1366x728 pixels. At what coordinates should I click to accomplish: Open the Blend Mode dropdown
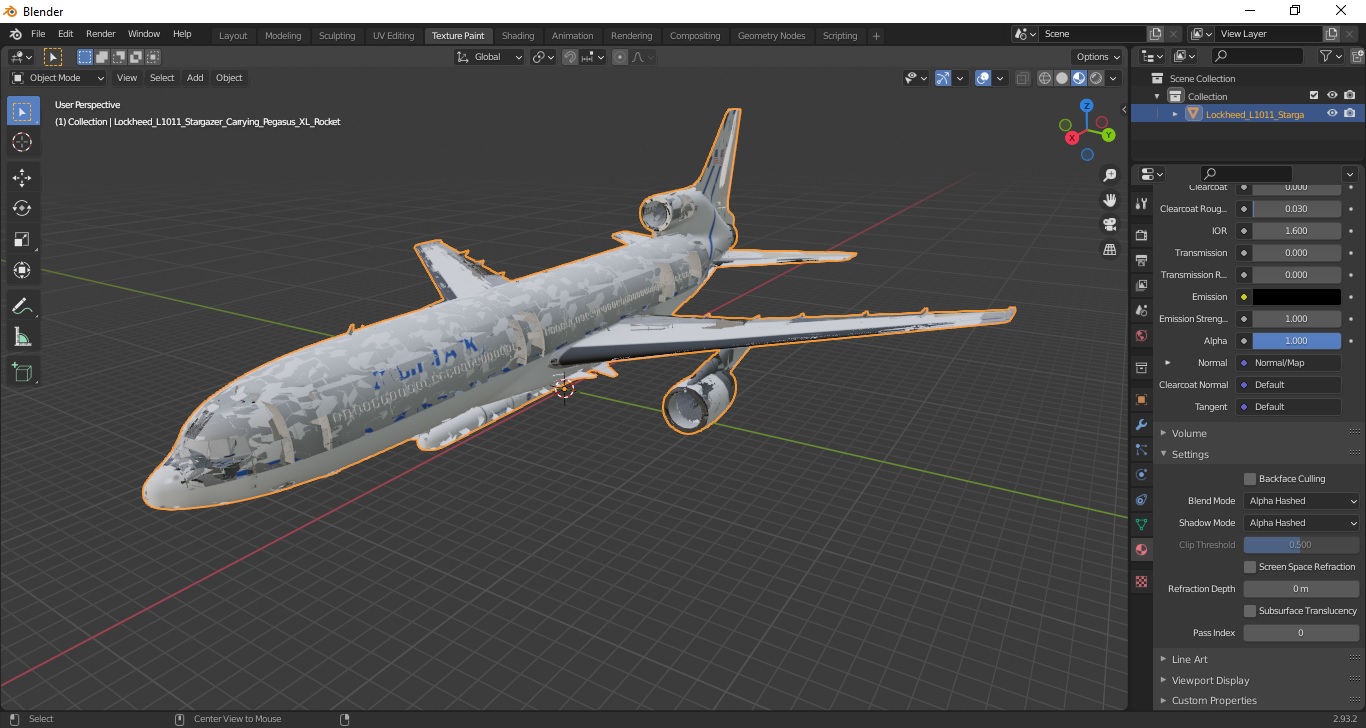[x=1302, y=501]
